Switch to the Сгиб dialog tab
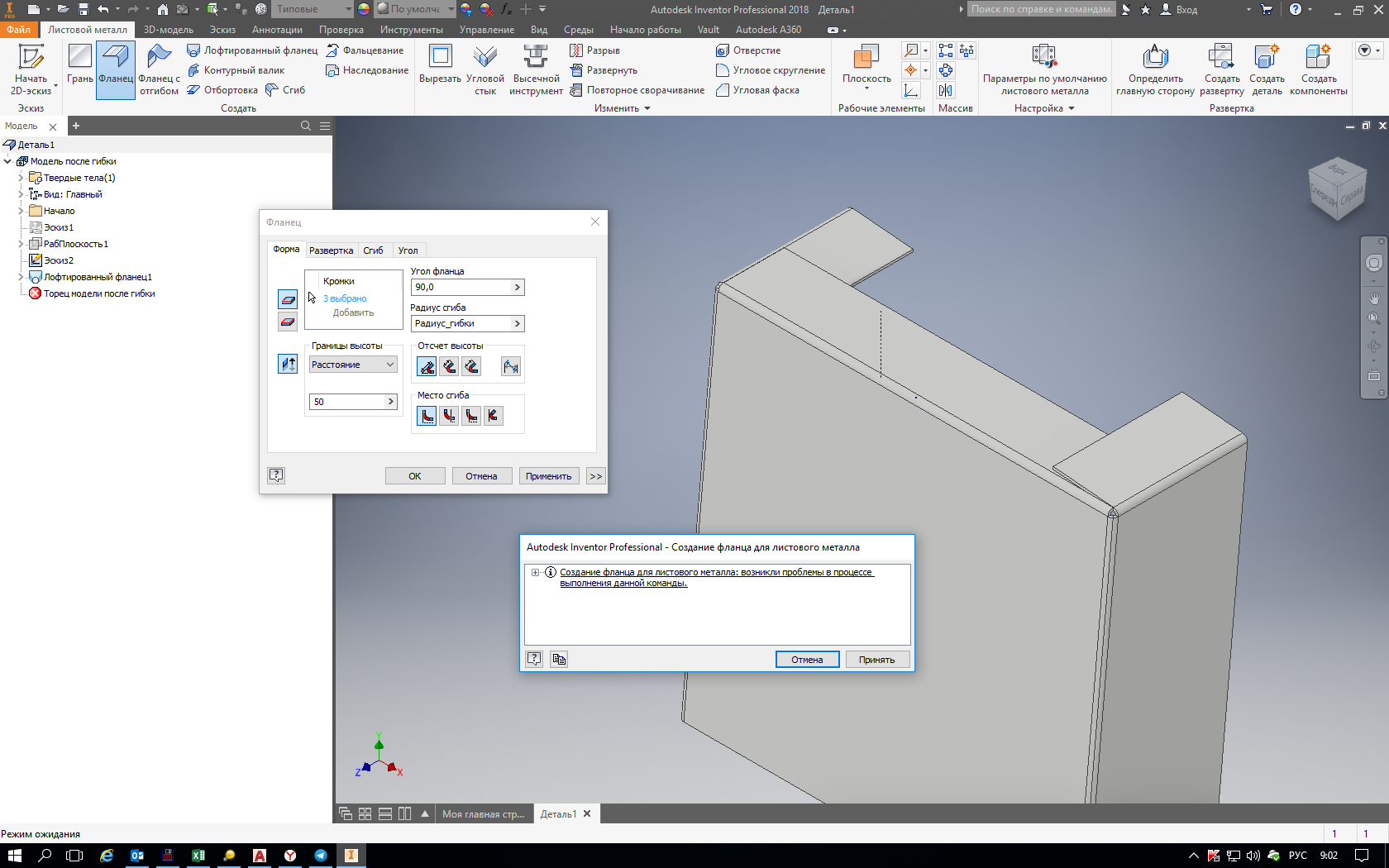Image resolution: width=1389 pixels, height=868 pixels. pyautogui.click(x=373, y=250)
